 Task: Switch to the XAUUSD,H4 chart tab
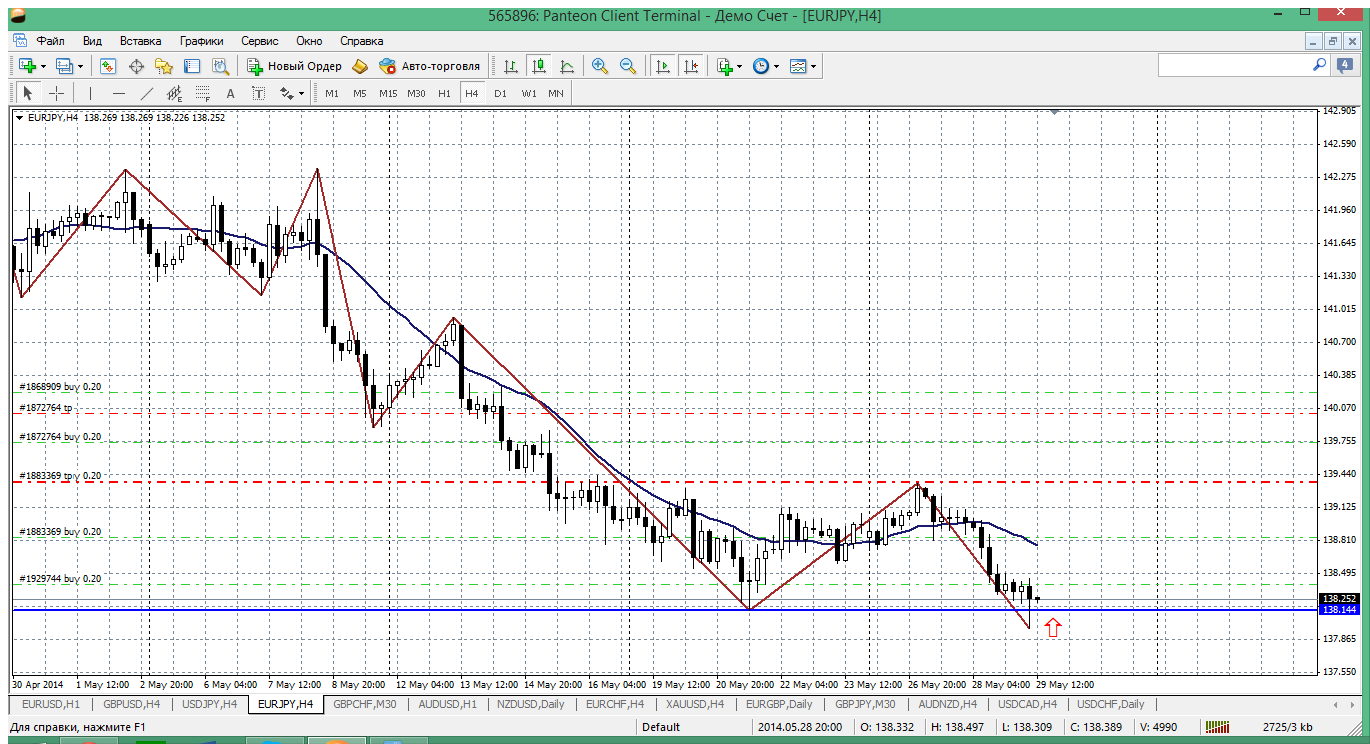click(x=694, y=704)
